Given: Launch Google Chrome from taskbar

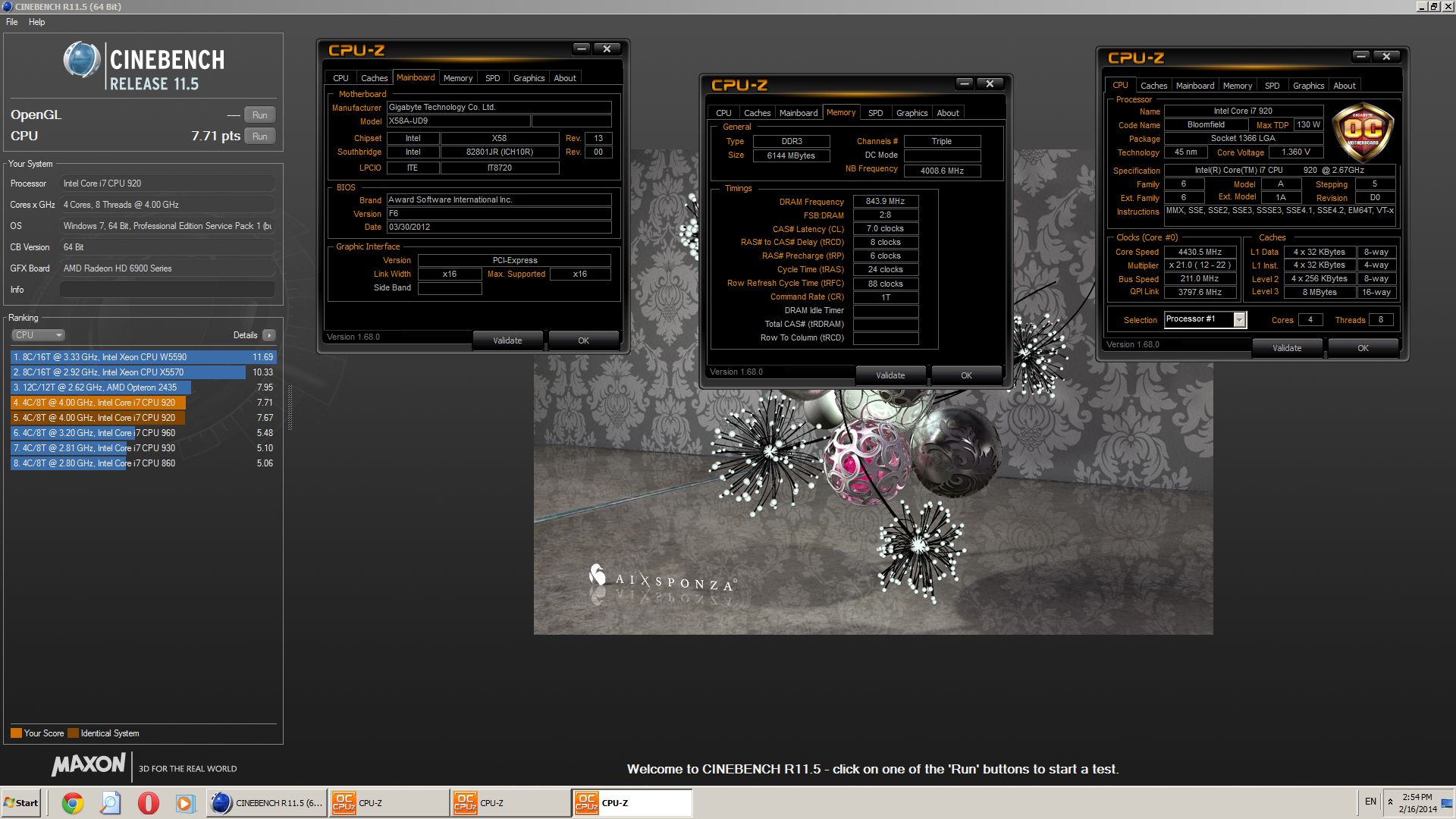Looking at the screenshot, I should pos(73,803).
